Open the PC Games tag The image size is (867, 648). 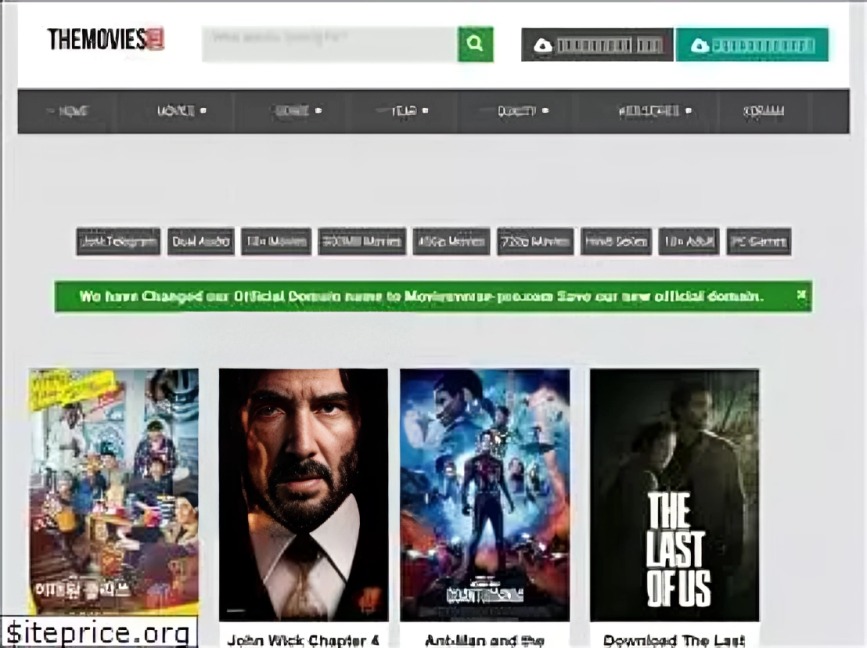[759, 241]
